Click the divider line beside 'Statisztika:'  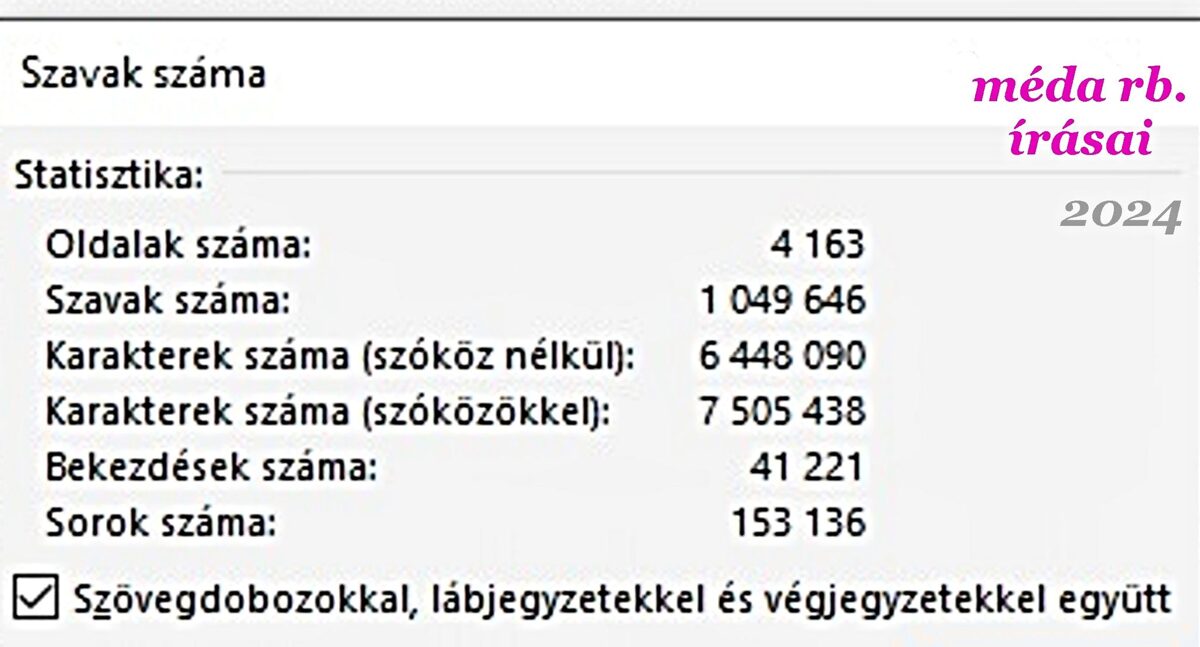coord(620,173)
